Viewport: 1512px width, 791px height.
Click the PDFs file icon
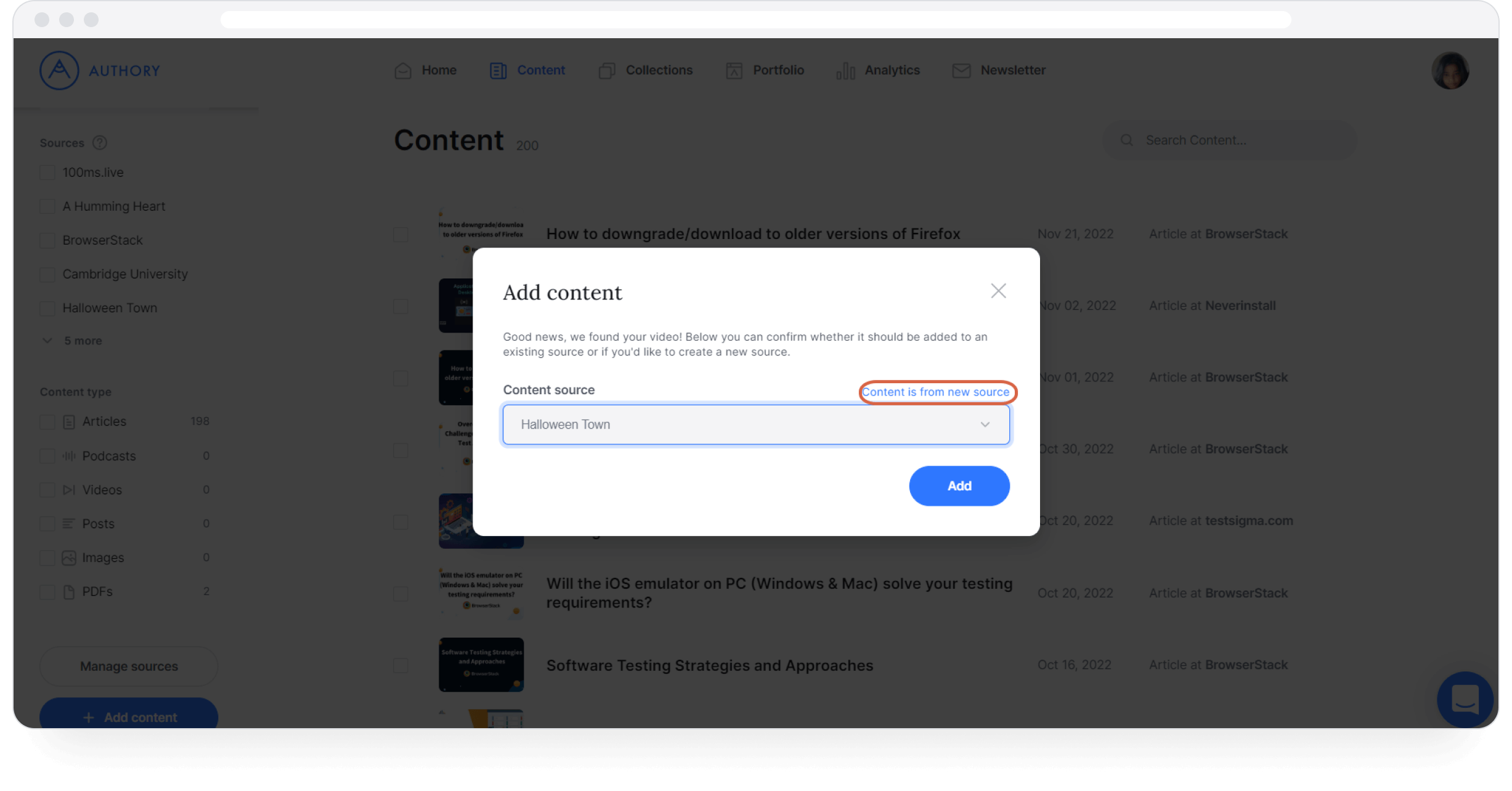pyautogui.click(x=68, y=591)
